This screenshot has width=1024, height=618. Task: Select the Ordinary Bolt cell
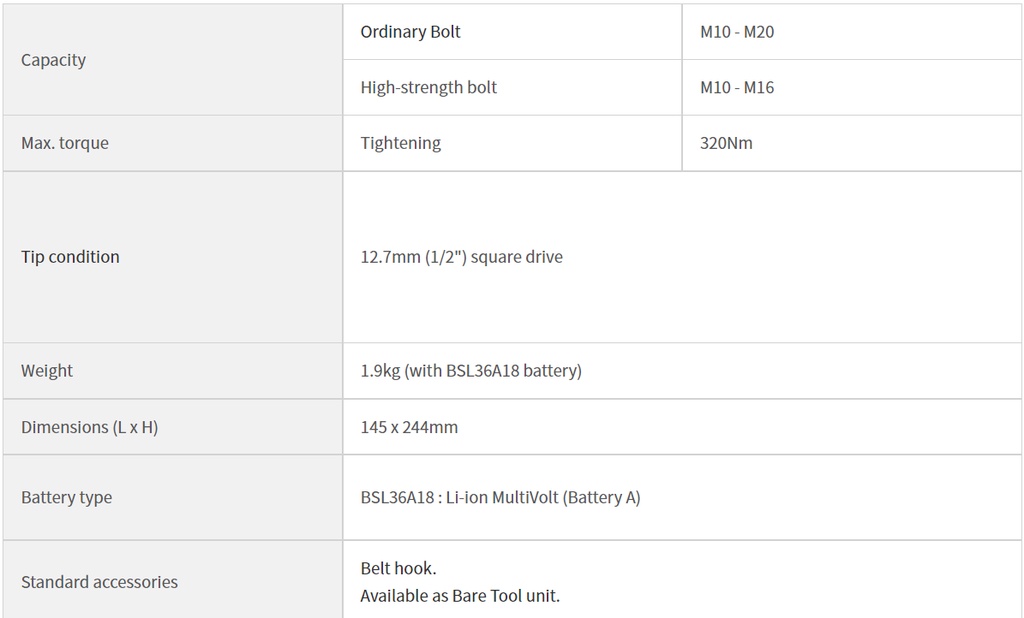pyautogui.click(x=512, y=32)
